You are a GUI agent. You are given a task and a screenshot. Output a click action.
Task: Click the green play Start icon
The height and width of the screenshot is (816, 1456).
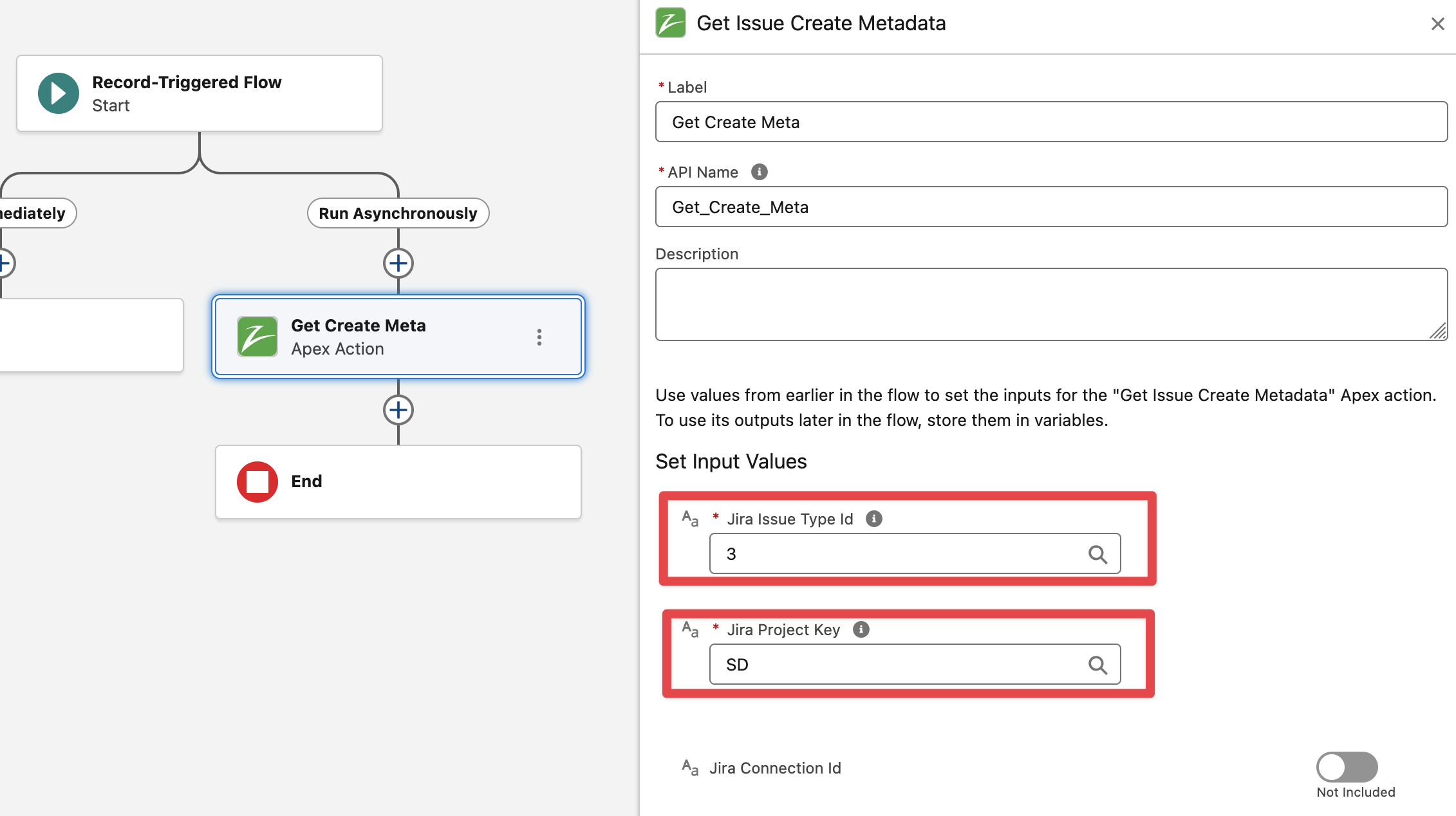59,94
